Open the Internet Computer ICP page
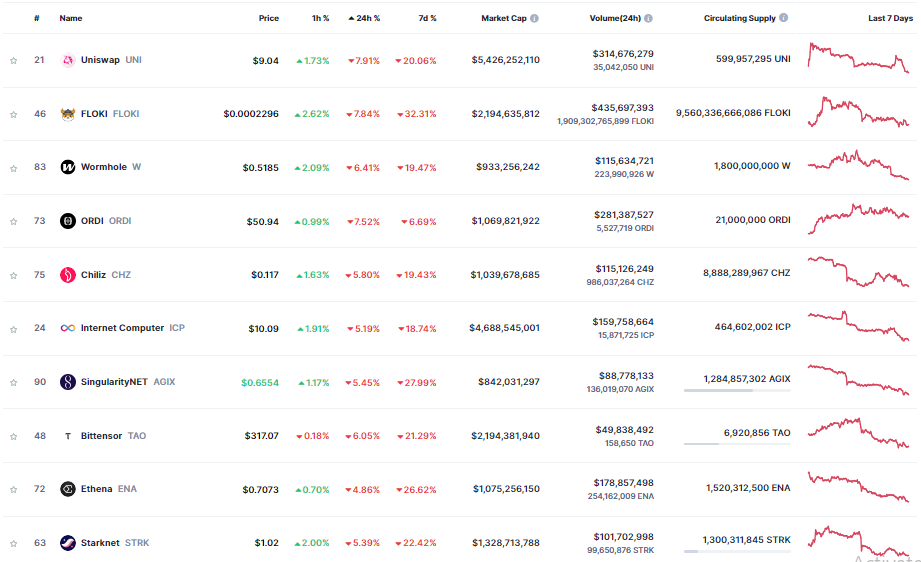Viewport: 921px width, 562px height. coord(133,328)
